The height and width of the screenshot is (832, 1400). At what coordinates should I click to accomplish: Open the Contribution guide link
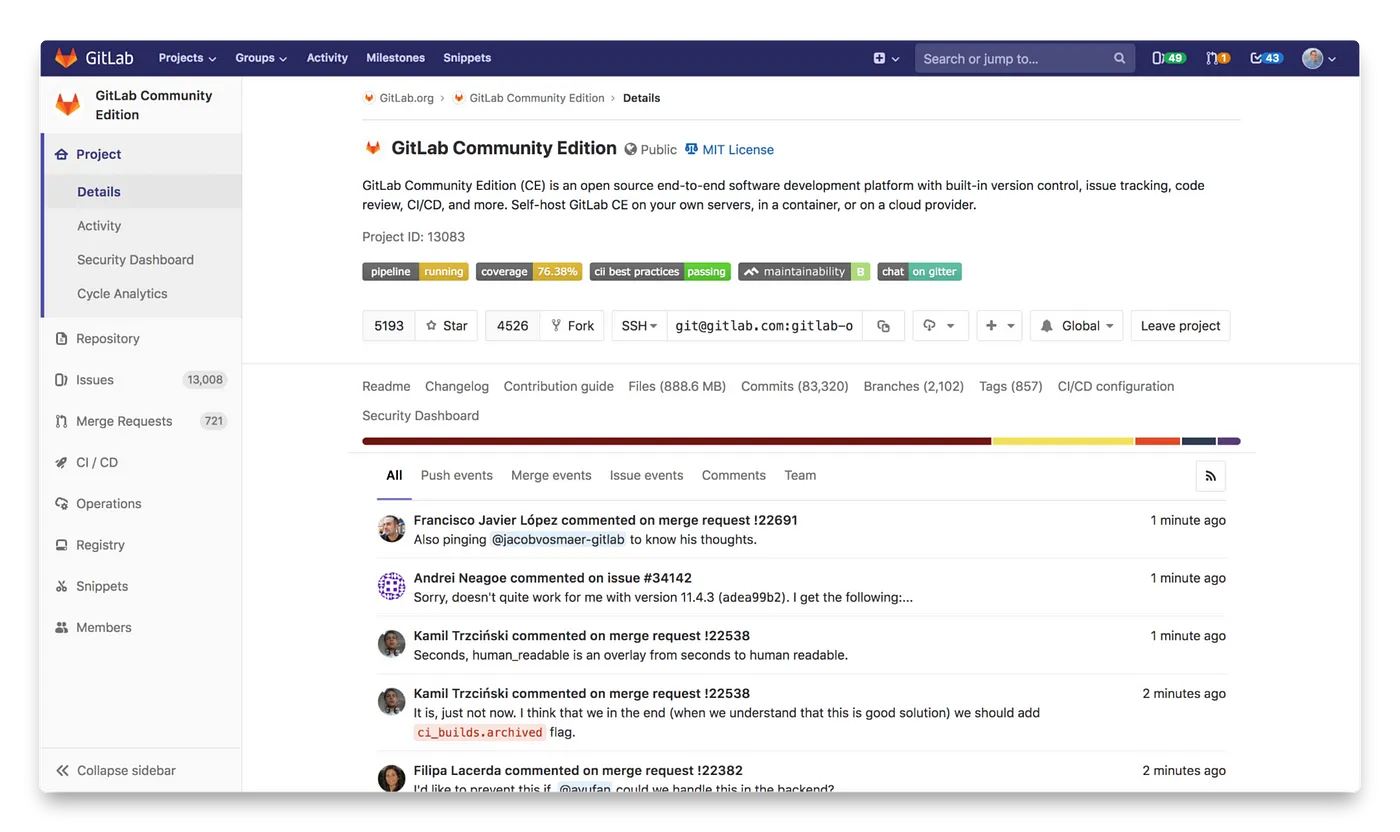559,386
